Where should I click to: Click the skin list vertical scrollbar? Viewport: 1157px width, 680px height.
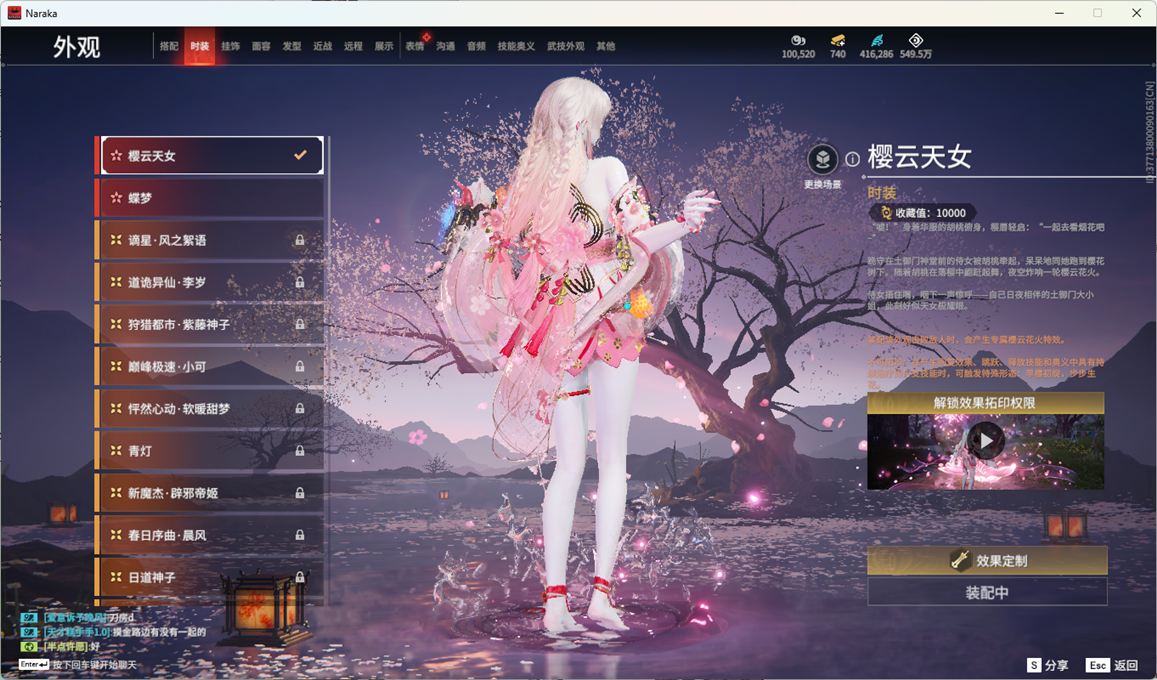click(x=329, y=370)
